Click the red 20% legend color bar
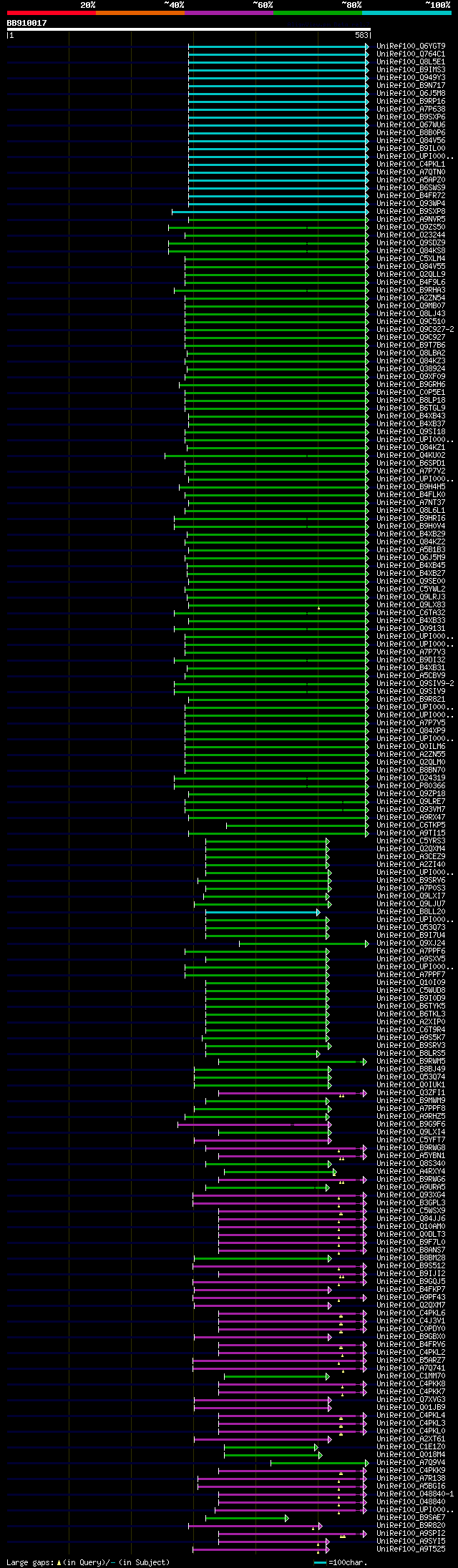Image resolution: width=458 pixels, height=1568 pixels. (x=52, y=13)
